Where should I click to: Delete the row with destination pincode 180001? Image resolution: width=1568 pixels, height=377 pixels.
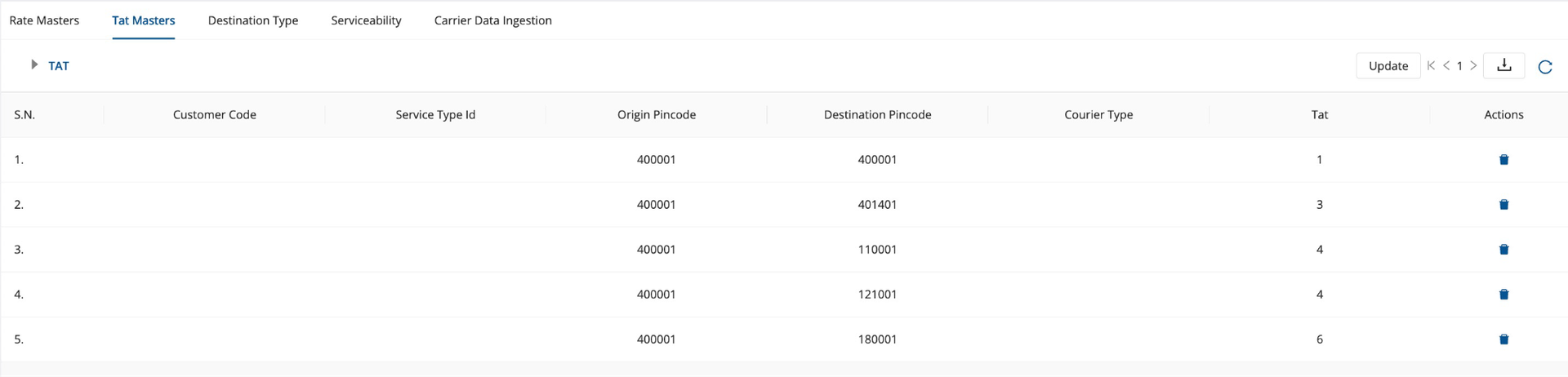(x=1503, y=339)
